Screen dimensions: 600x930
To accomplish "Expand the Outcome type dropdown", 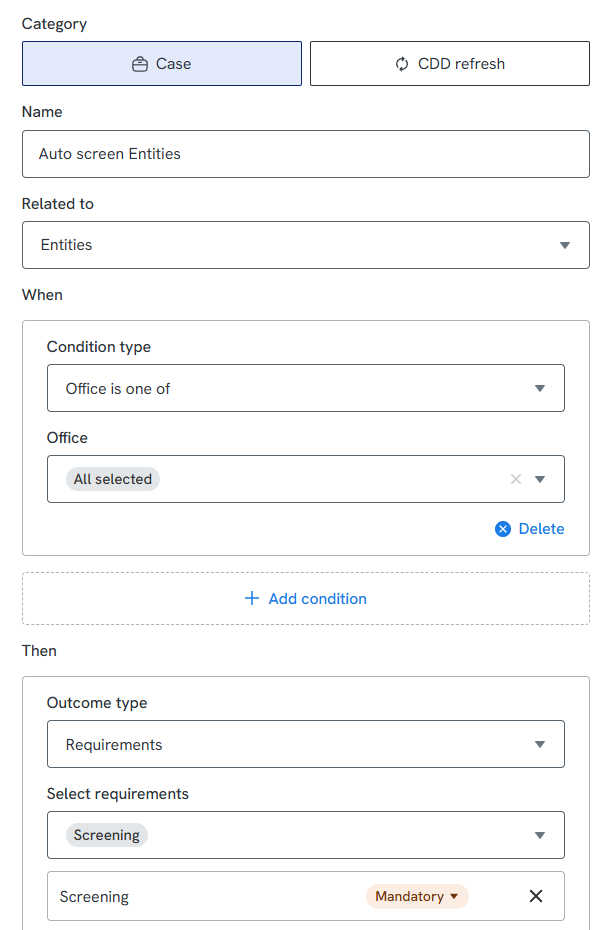I will click(x=540, y=745).
